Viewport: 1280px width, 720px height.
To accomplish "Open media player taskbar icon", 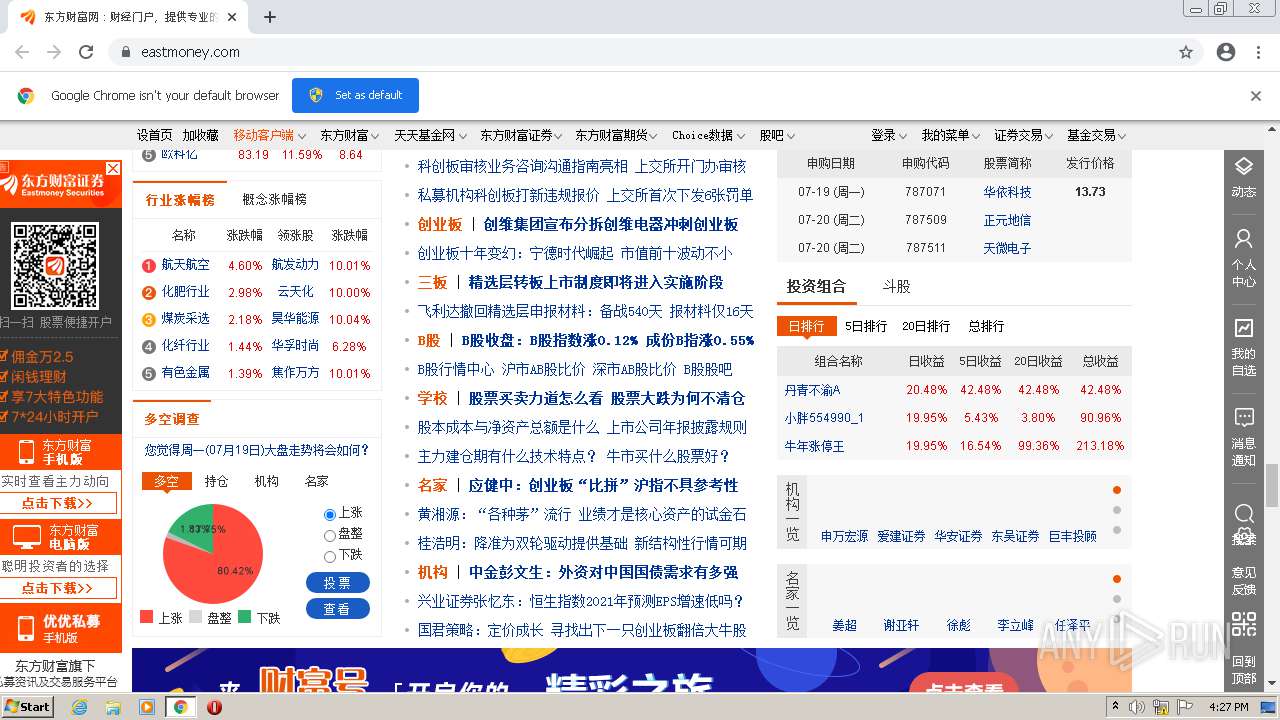I will 147,707.
